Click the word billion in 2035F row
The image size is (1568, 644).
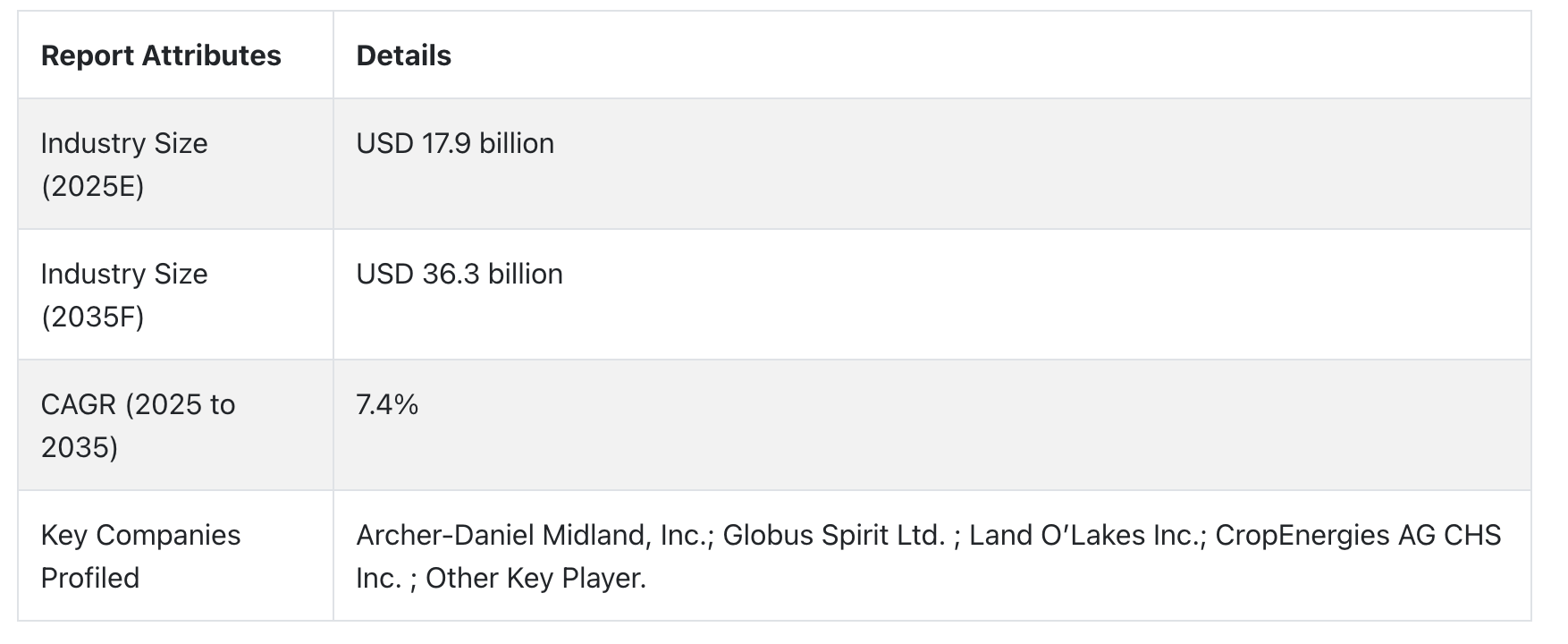pos(526,274)
